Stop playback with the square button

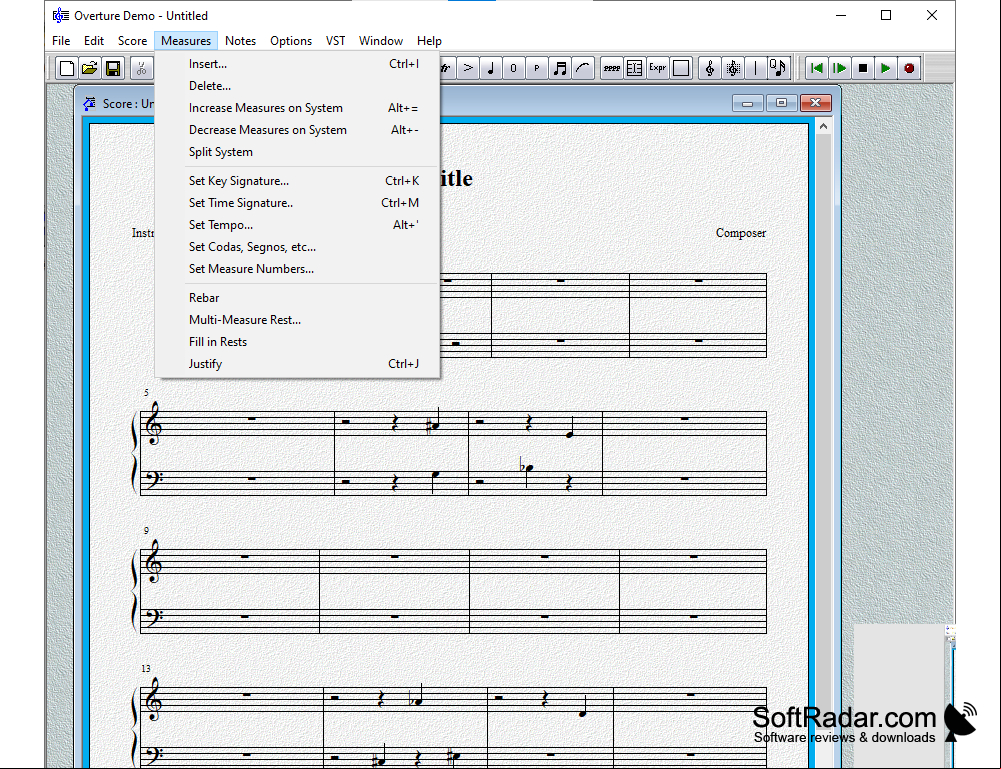[x=862, y=68]
